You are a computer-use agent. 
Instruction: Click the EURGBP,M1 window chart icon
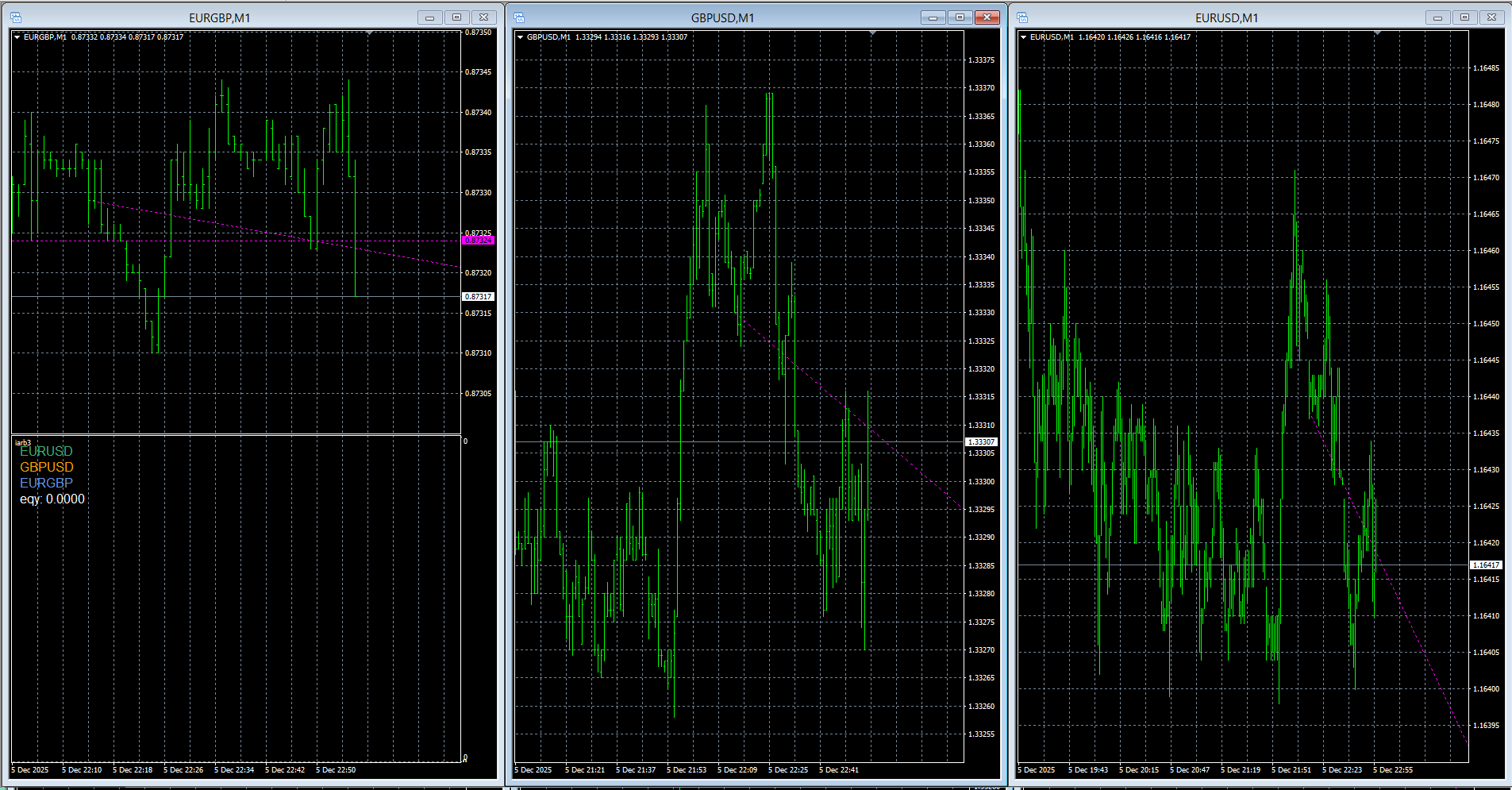16,17
